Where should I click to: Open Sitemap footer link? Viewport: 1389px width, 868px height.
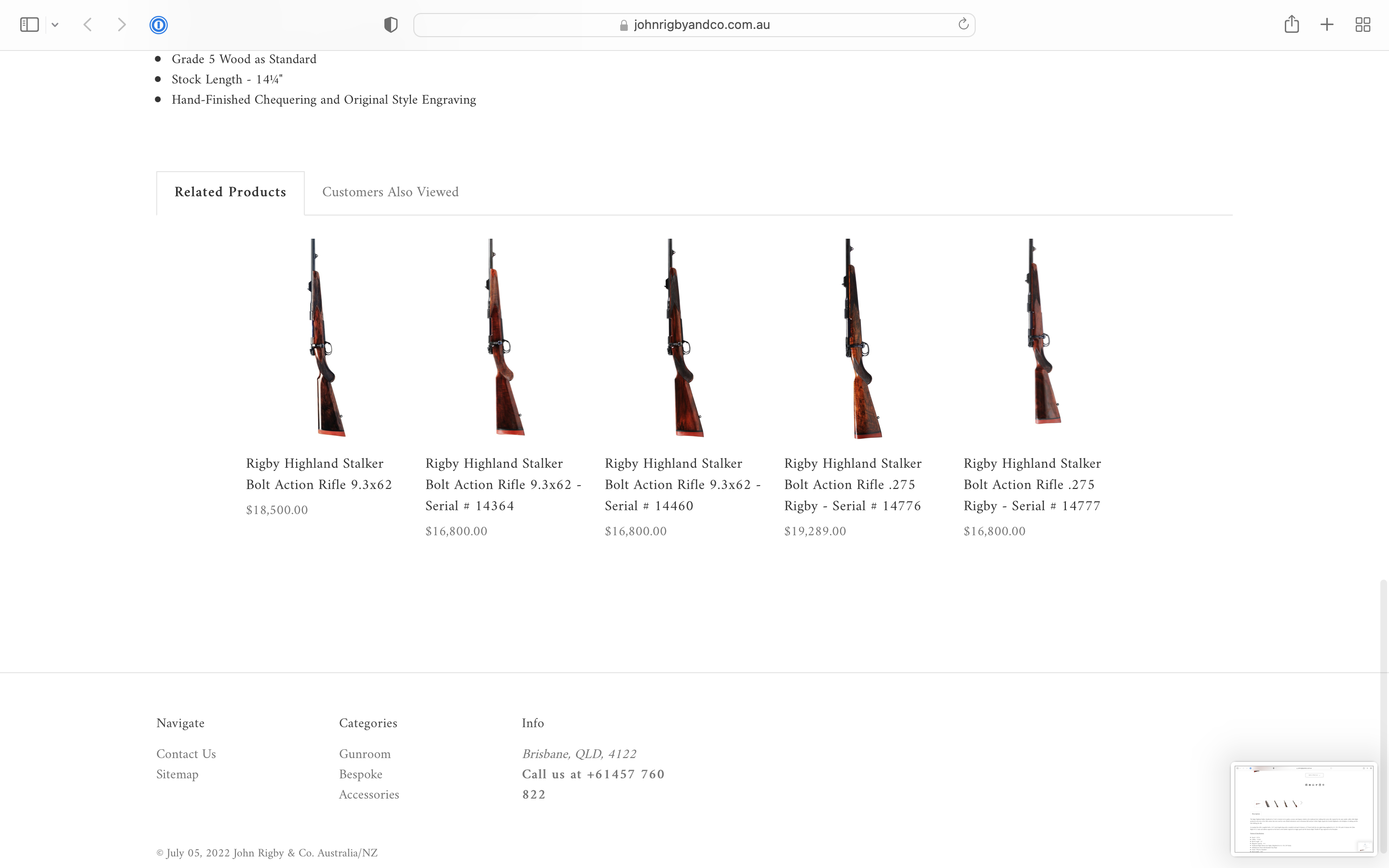point(177,774)
